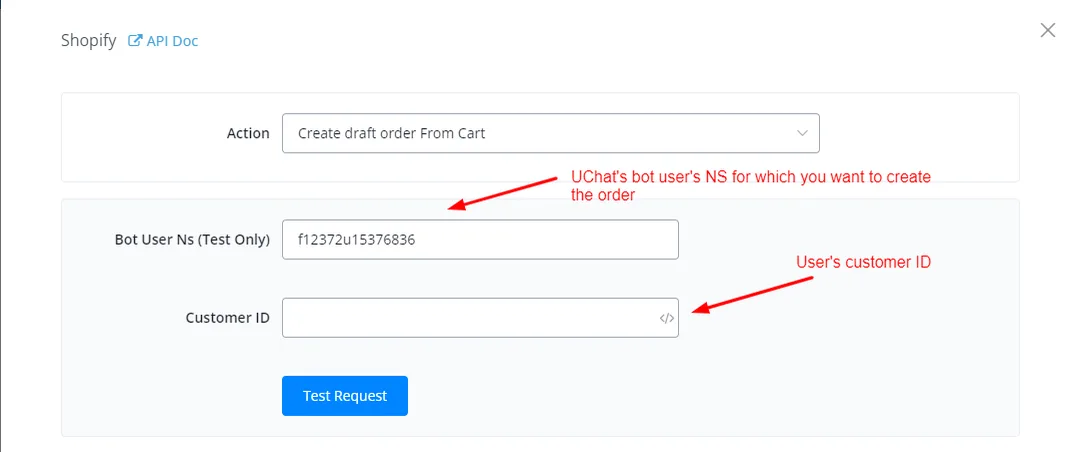Open the API Doc link

(x=163, y=41)
